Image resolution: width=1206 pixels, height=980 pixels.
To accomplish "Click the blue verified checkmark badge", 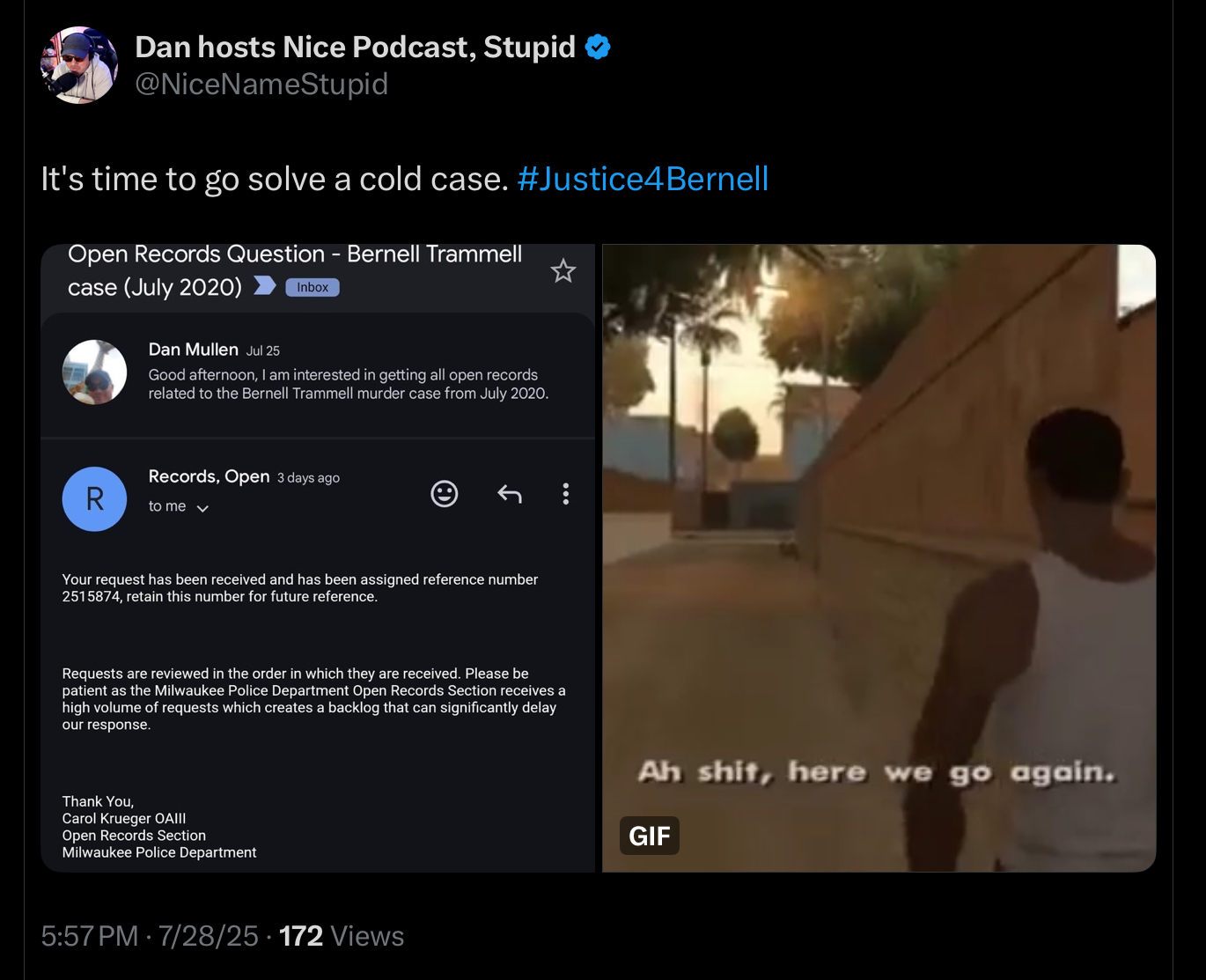I will point(598,47).
